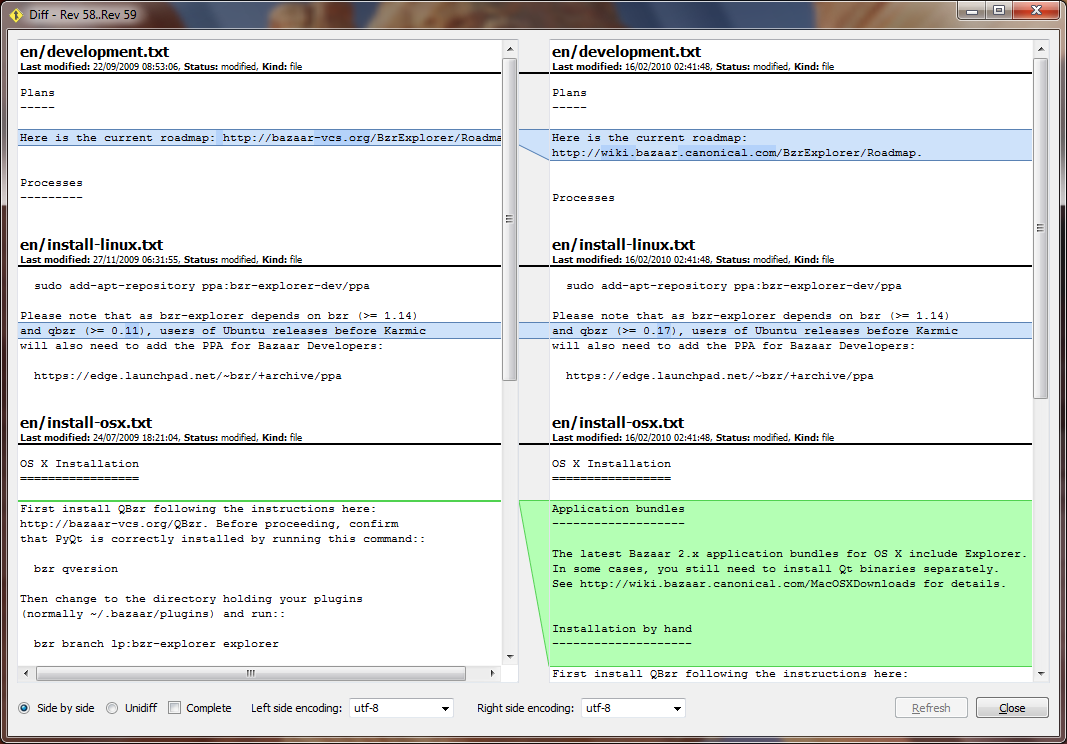Click right pane scroll up arrow

point(1040,50)
